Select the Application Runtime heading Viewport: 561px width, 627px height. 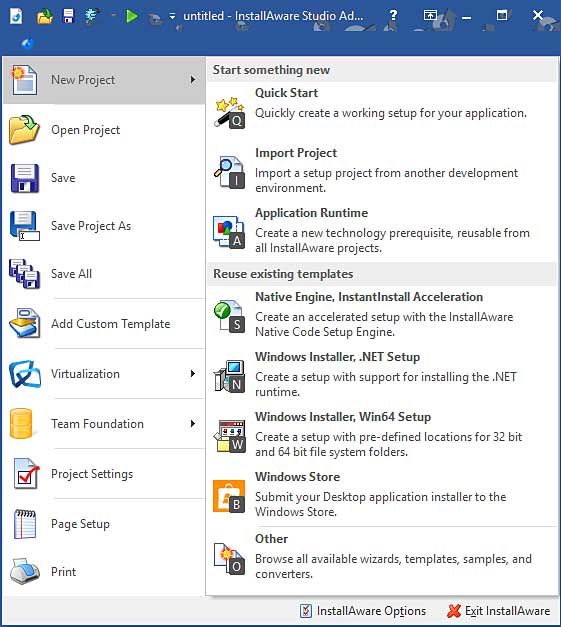click(x=311, y=213)
